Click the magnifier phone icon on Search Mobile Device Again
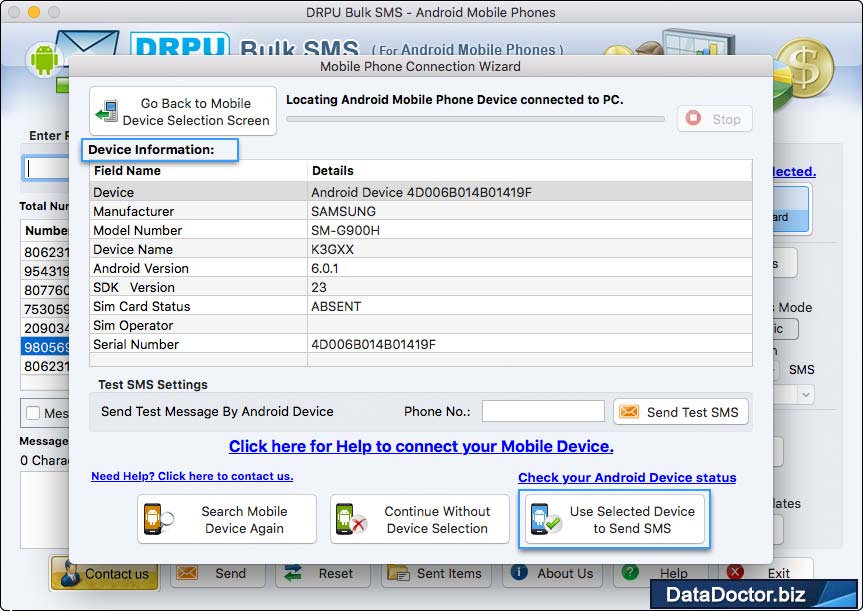Image resolution: width=863 pixels, height=611 pixels. coord(159,519)
